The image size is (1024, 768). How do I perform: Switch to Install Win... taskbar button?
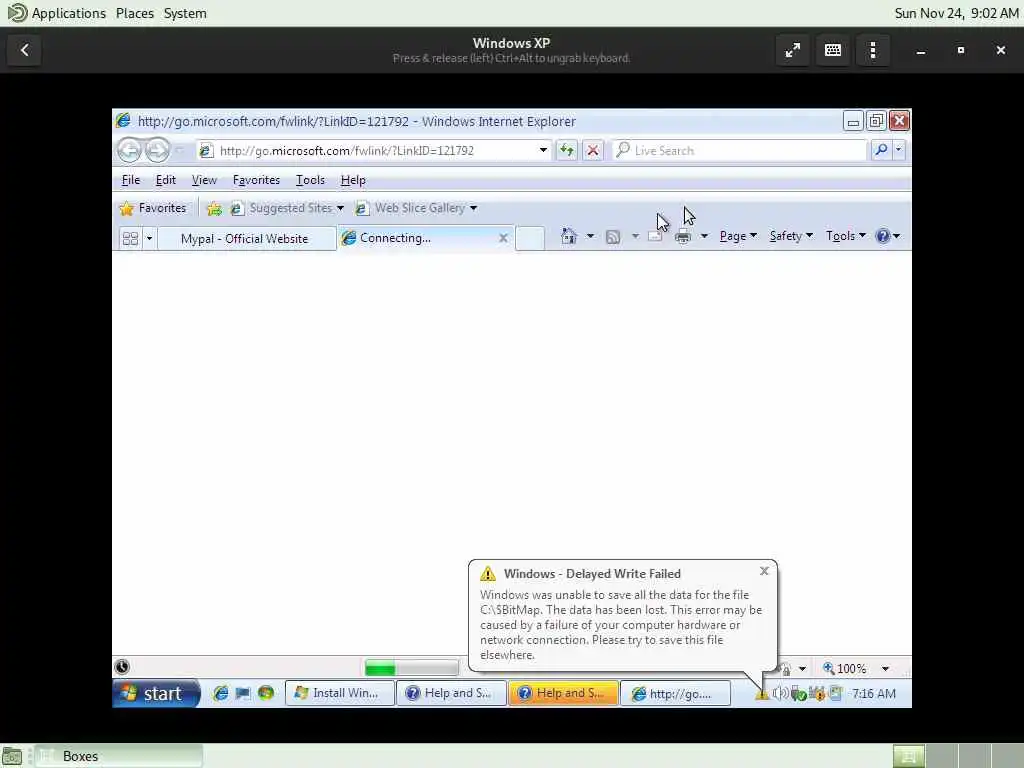(340, 694)
